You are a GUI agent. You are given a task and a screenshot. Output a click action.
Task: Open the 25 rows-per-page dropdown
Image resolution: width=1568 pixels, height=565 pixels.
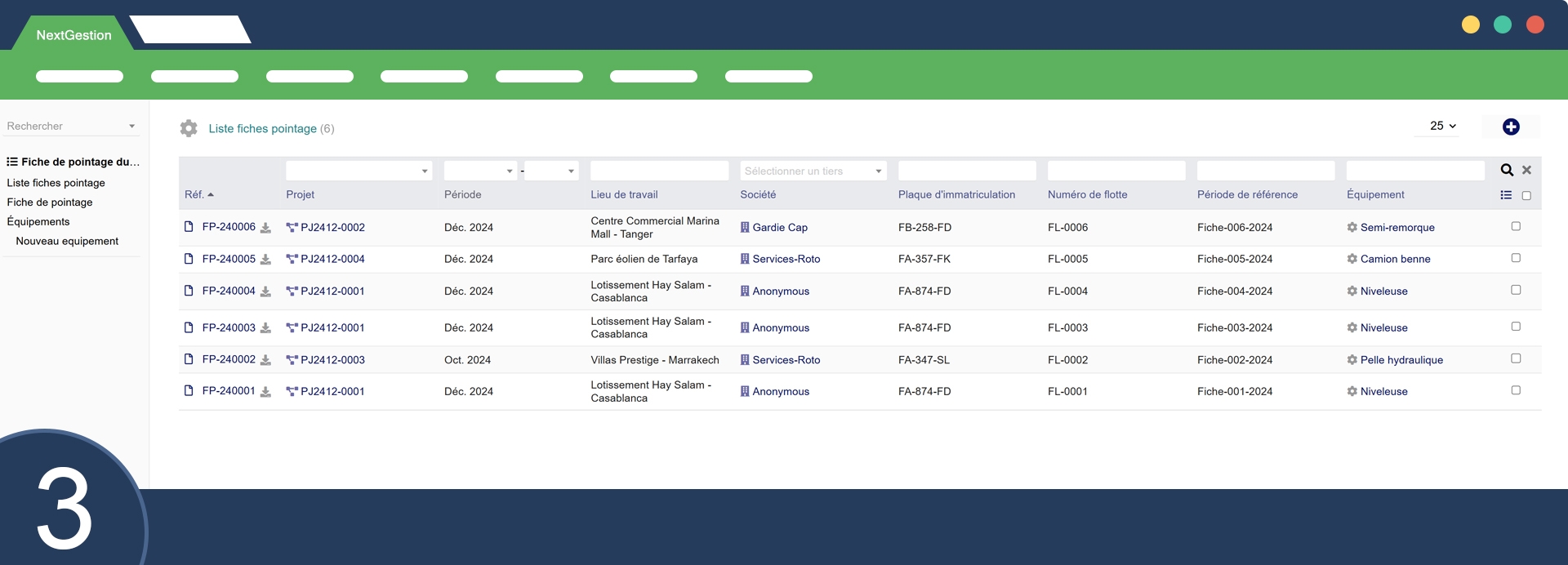click(x=1442, y=126)
